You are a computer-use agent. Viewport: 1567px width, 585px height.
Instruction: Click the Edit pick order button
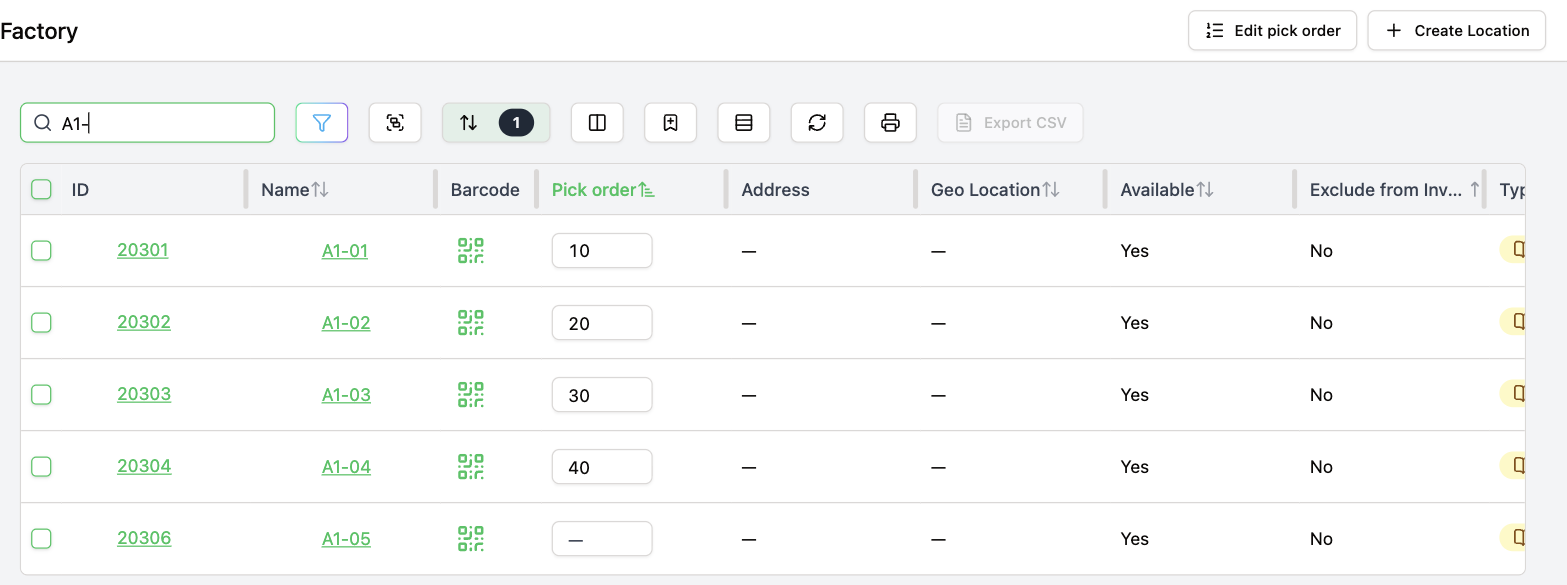[x=1272, y=31]
